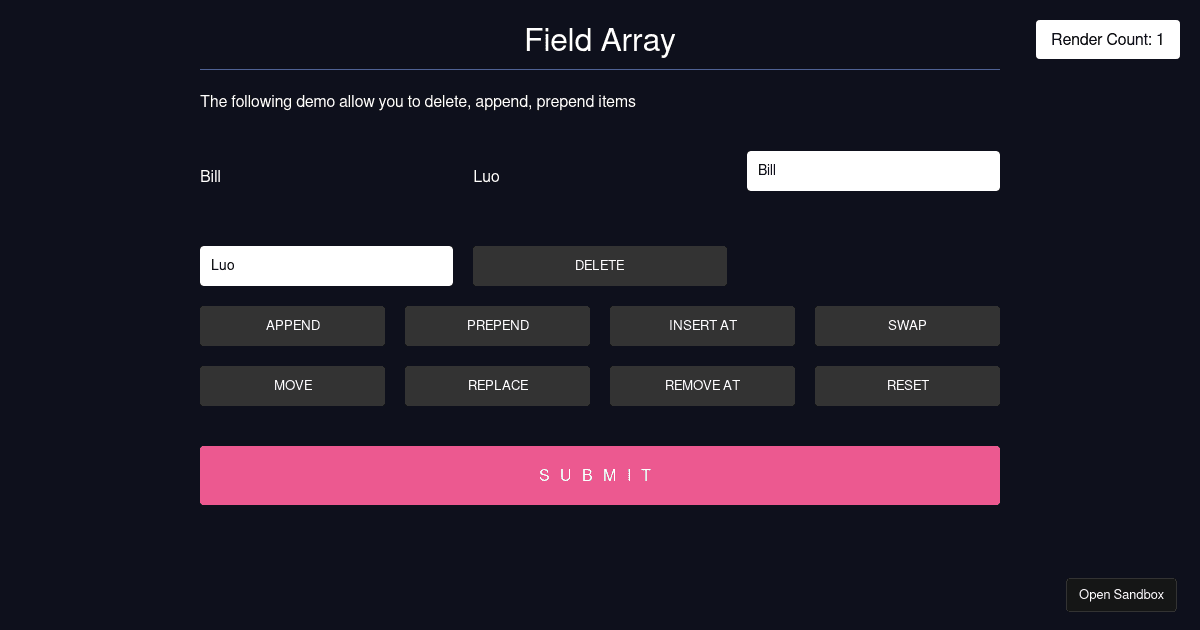
Task: Click the INSERT AT button
Action: click(702, 325)
